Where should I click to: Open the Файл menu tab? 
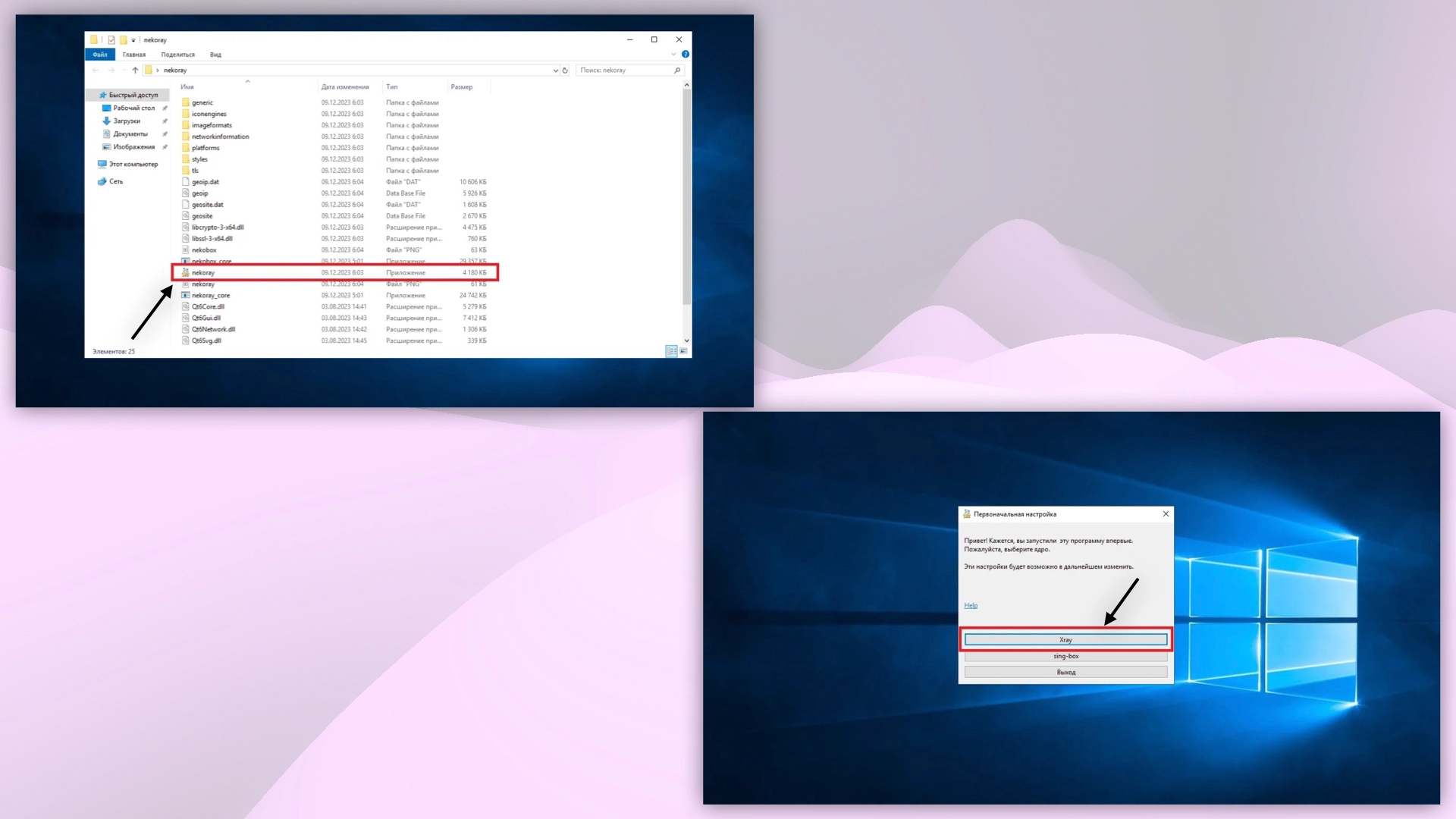click(100, 55)
